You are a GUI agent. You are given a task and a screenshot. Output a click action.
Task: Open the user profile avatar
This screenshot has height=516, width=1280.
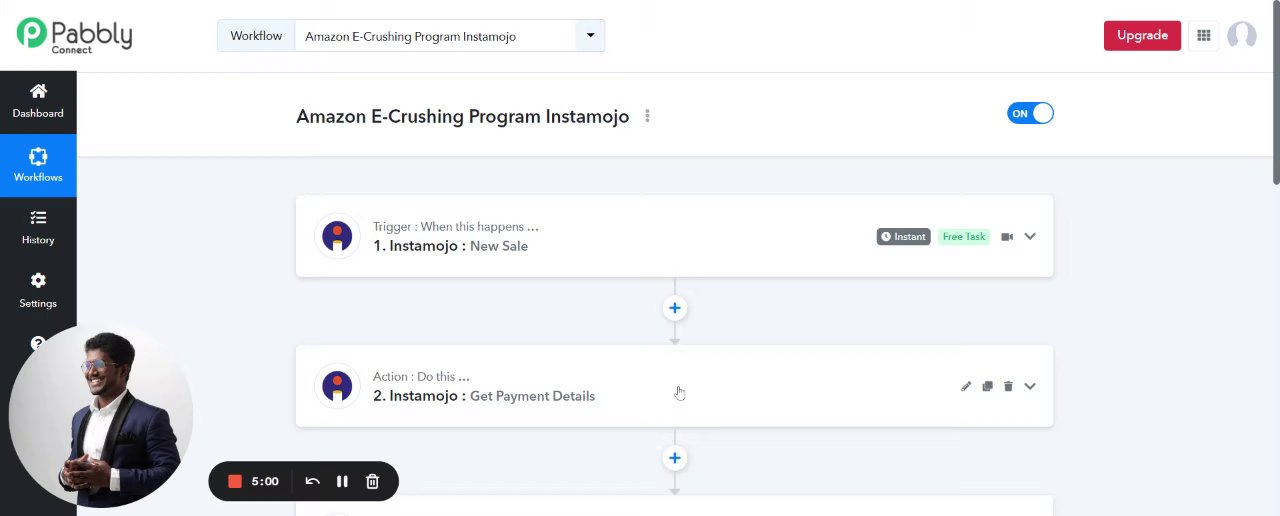(x=1241, y=36)
